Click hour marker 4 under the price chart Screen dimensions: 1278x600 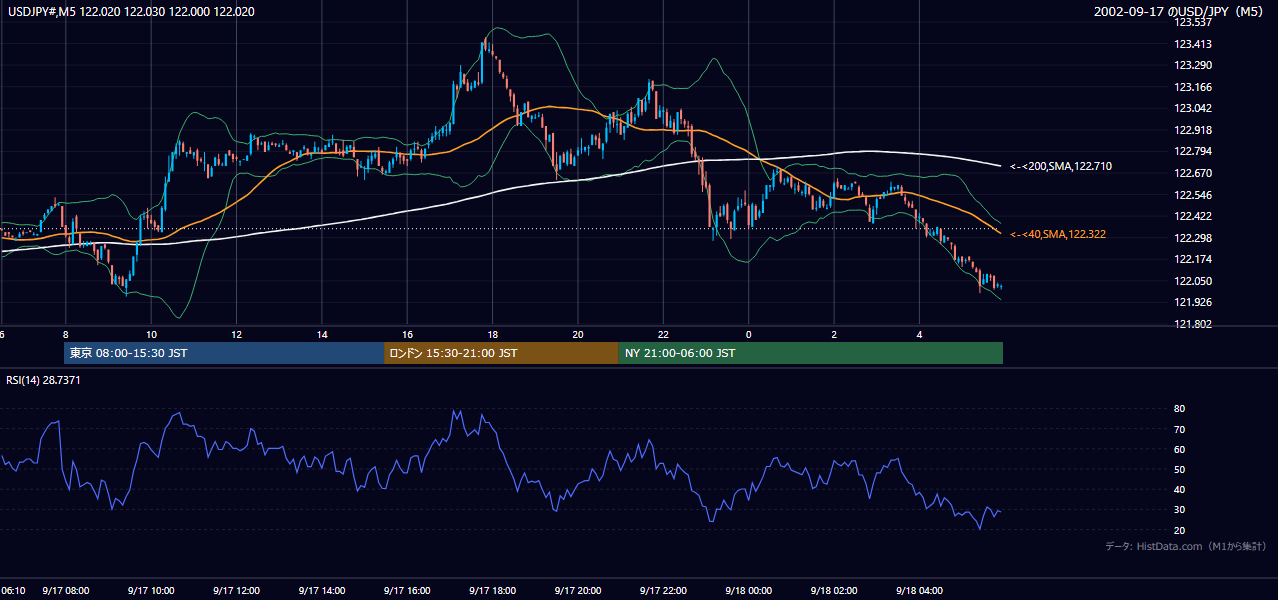click(x=920, y=335)
